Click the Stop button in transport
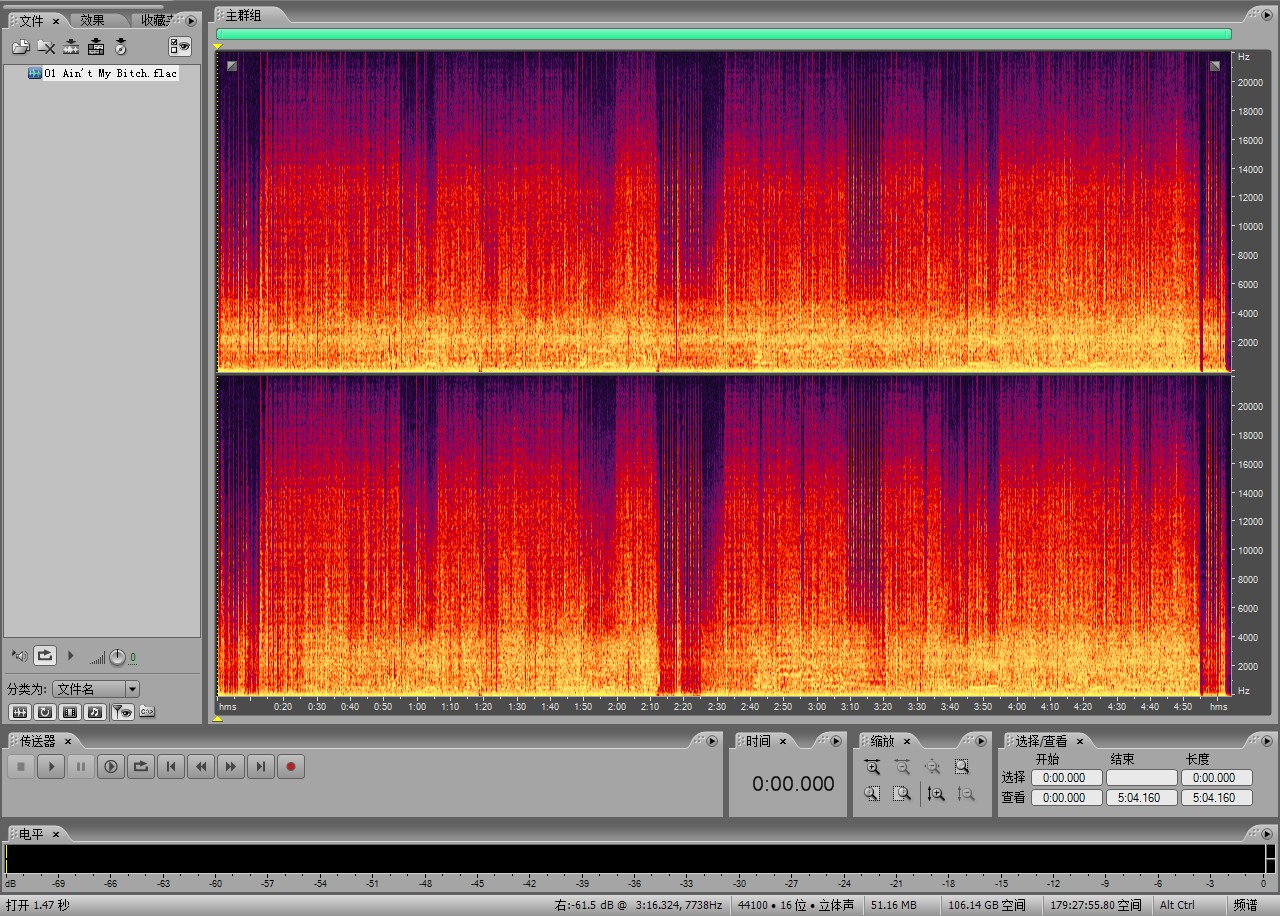 coord(21,767)
